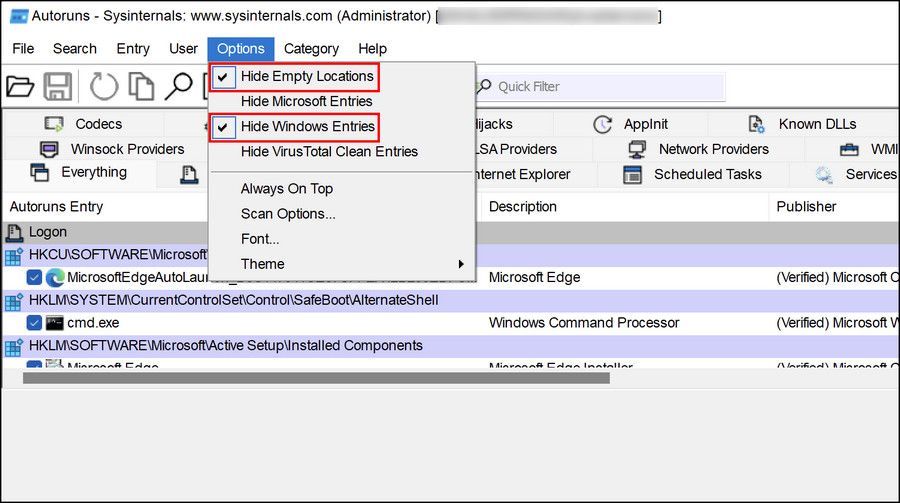This screenshot has height=503, width=900.
Task: Click the magnifier icon in Quick Filter
Action: 484,87
